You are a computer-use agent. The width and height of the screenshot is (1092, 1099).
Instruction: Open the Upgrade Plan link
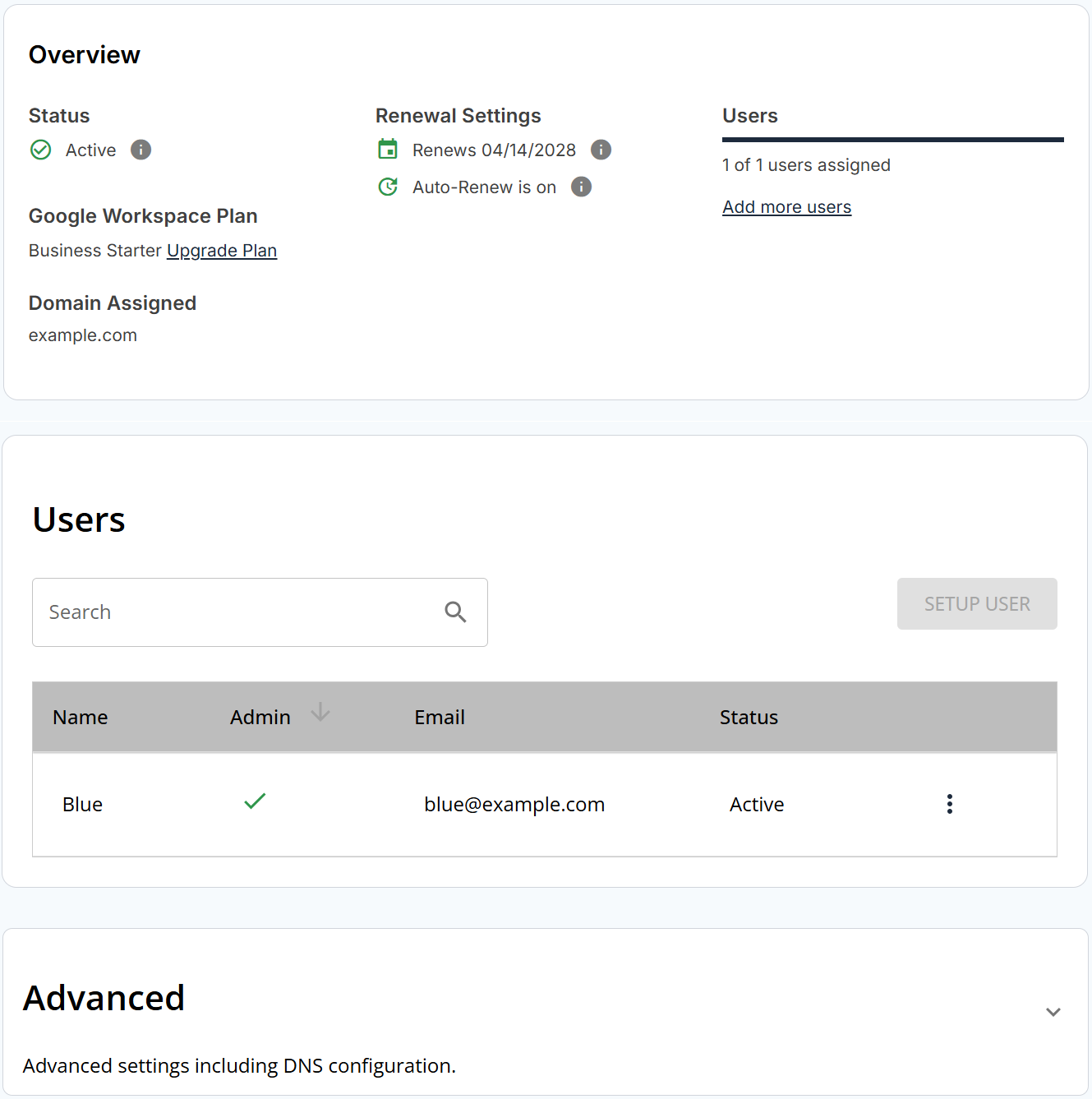222,251
